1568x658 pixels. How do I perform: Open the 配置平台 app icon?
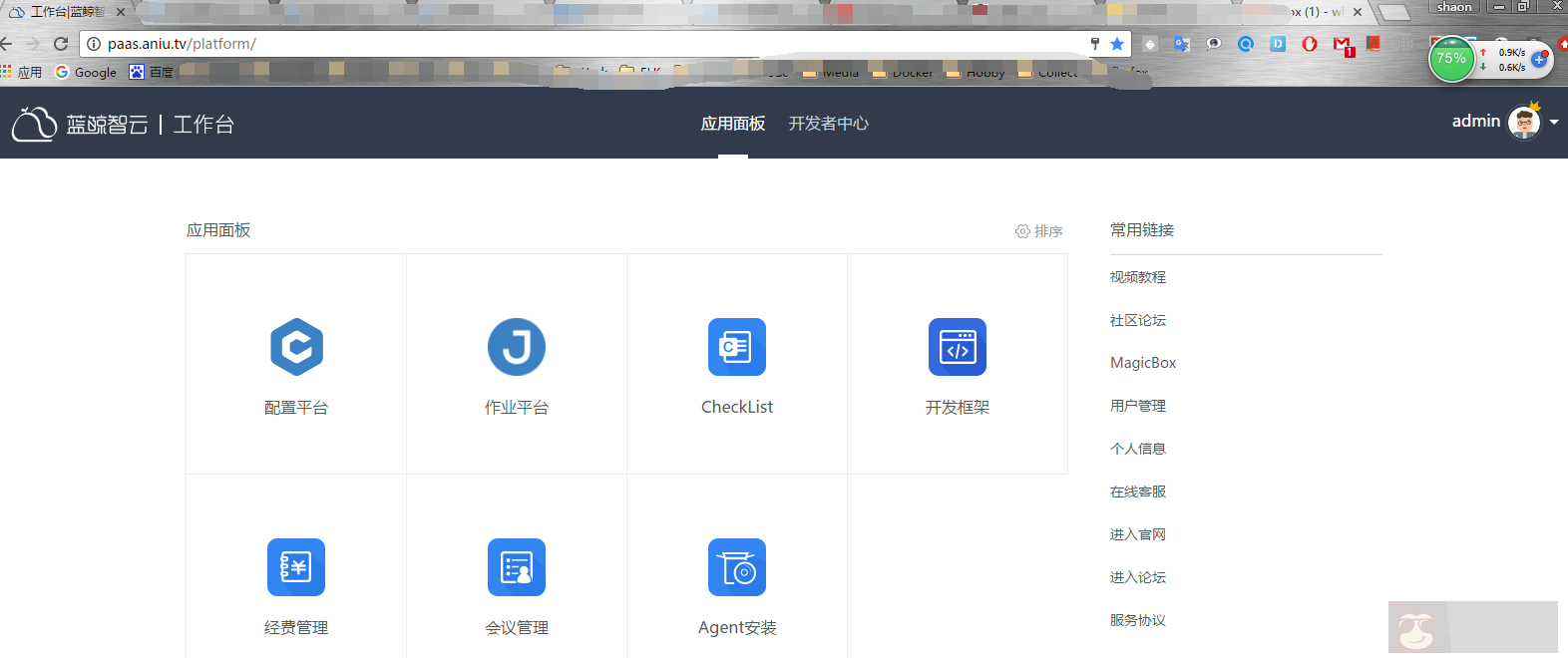pyautogui.click(x=296, y=347)
